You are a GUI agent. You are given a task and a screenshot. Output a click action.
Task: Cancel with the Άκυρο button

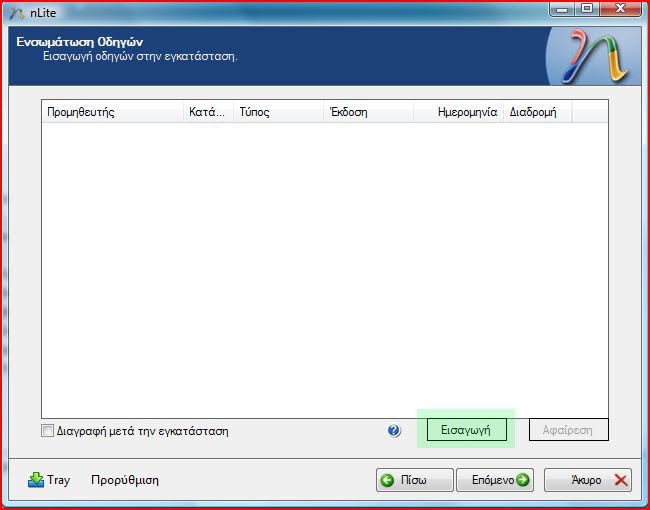click(x=587, y=480)
